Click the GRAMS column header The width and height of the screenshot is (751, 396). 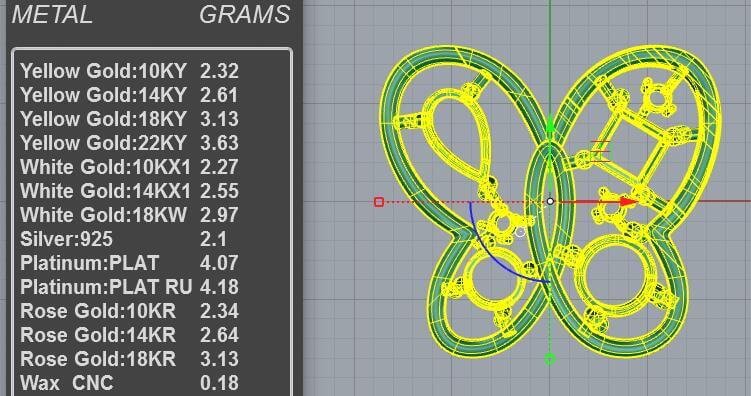pyautogui.click(x=245, y=14)
